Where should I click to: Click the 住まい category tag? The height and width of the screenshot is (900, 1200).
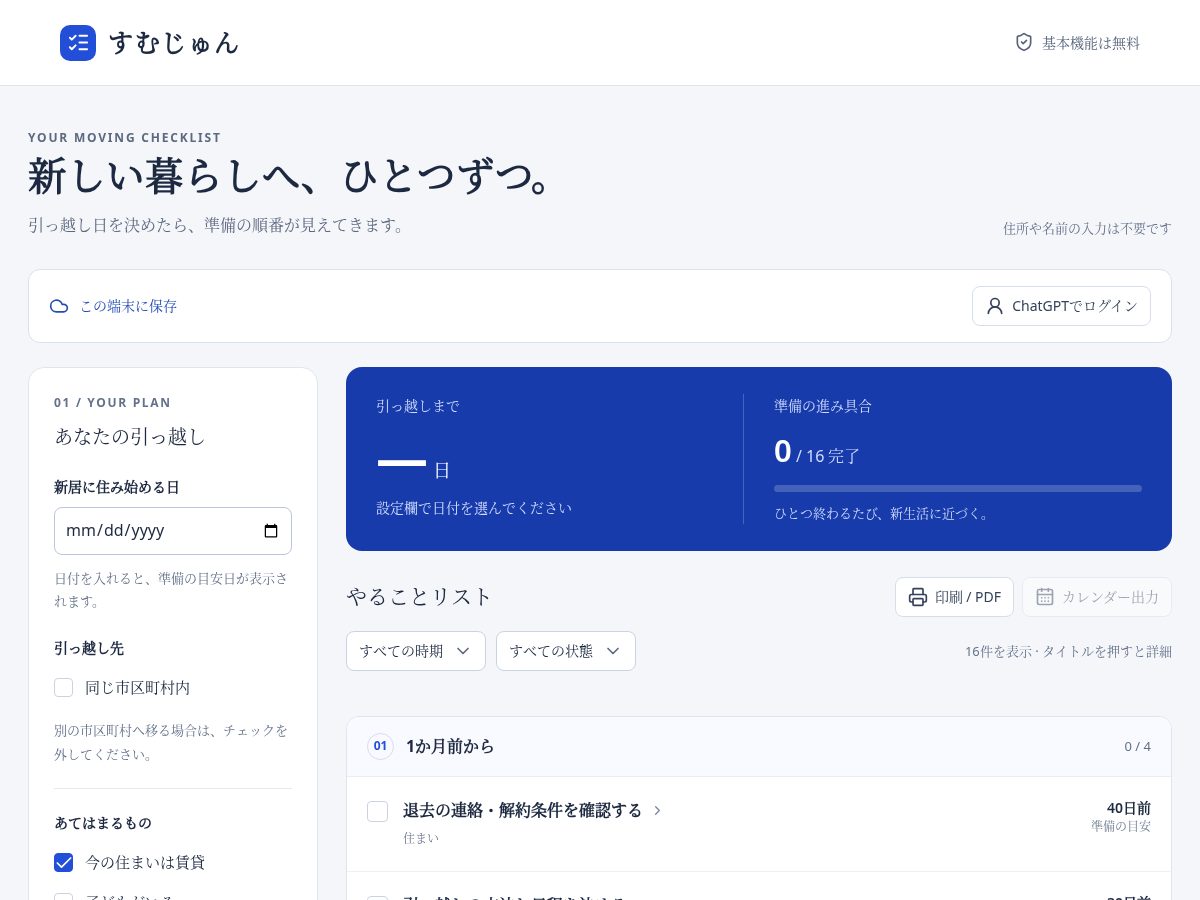point(421,838)
